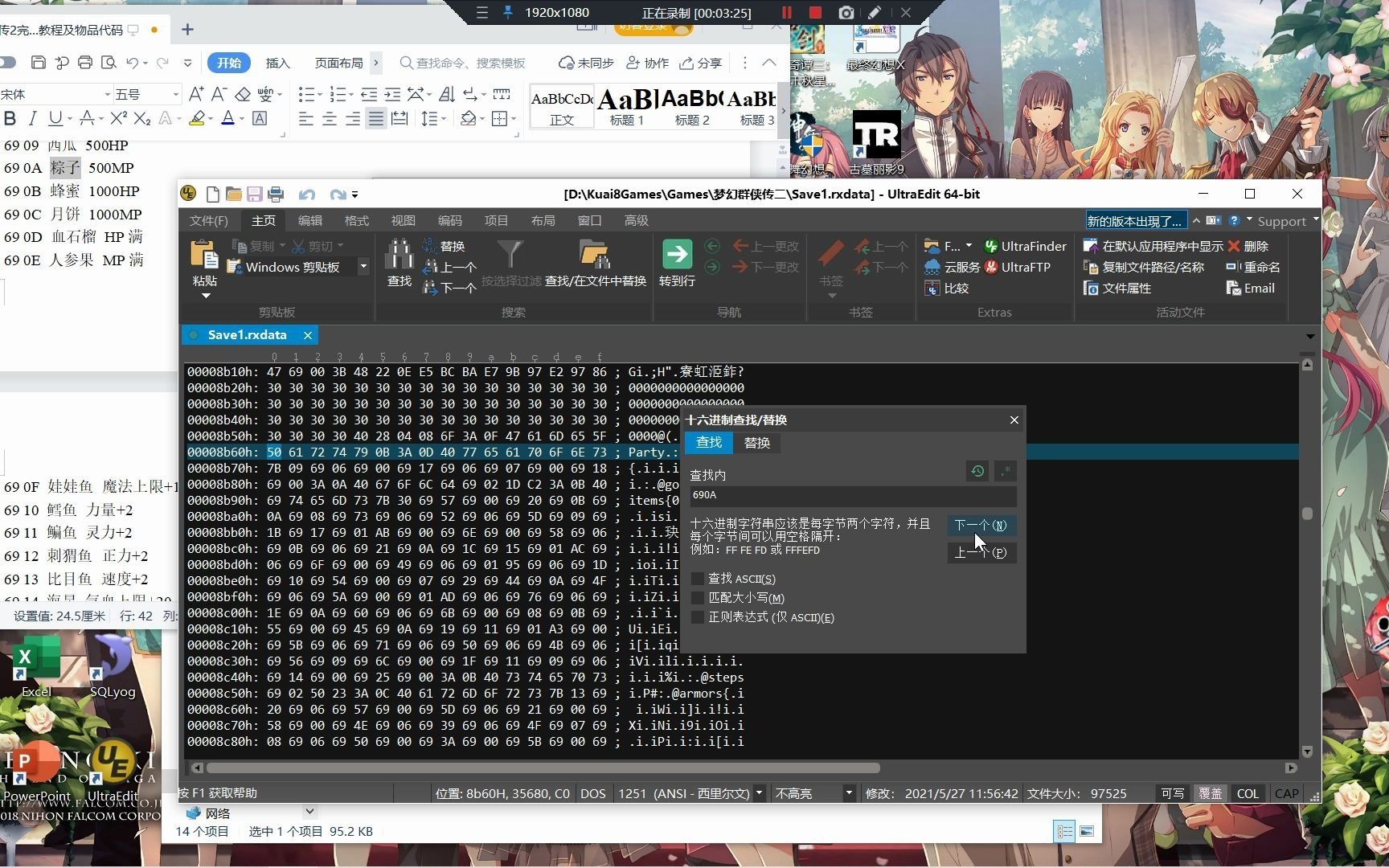Open the 文件(F) menu in UltraEdit
Image resolution: width=1389 pixels, height=868 pixels.
pyautogui.click(x=208, y=220)
